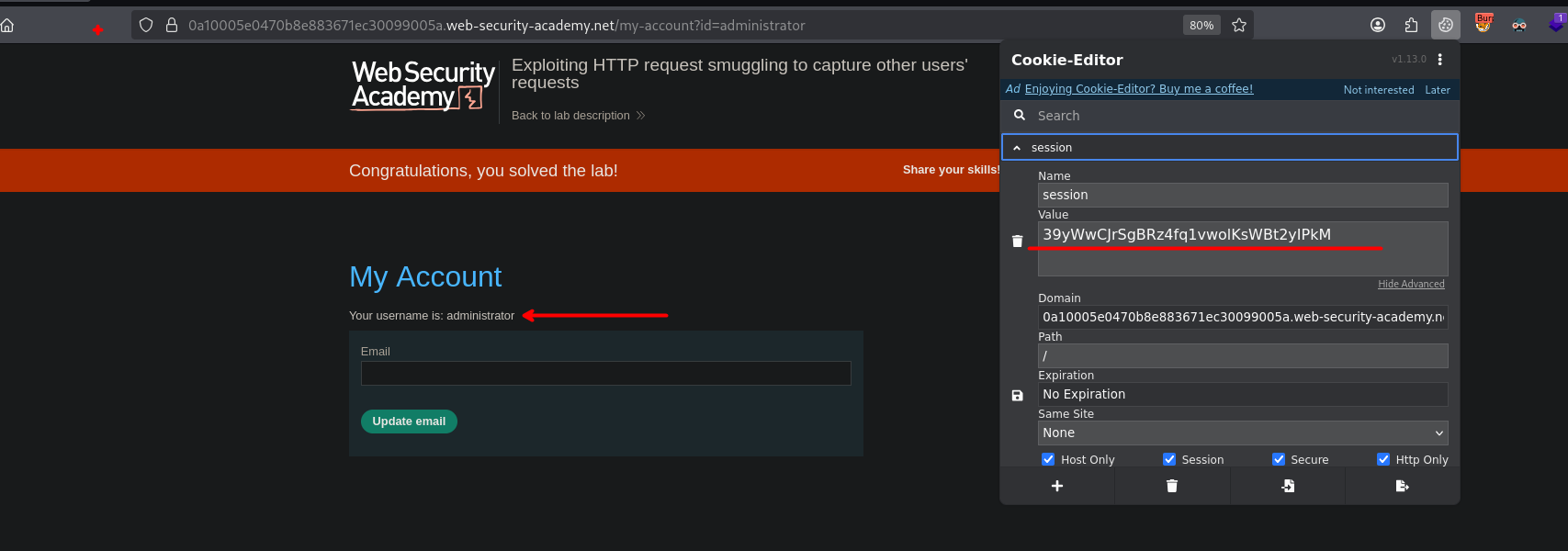Open the Cookie-Editor three-dot menu
This screenshot has width=1568, height=551.
coord(1439,60)
